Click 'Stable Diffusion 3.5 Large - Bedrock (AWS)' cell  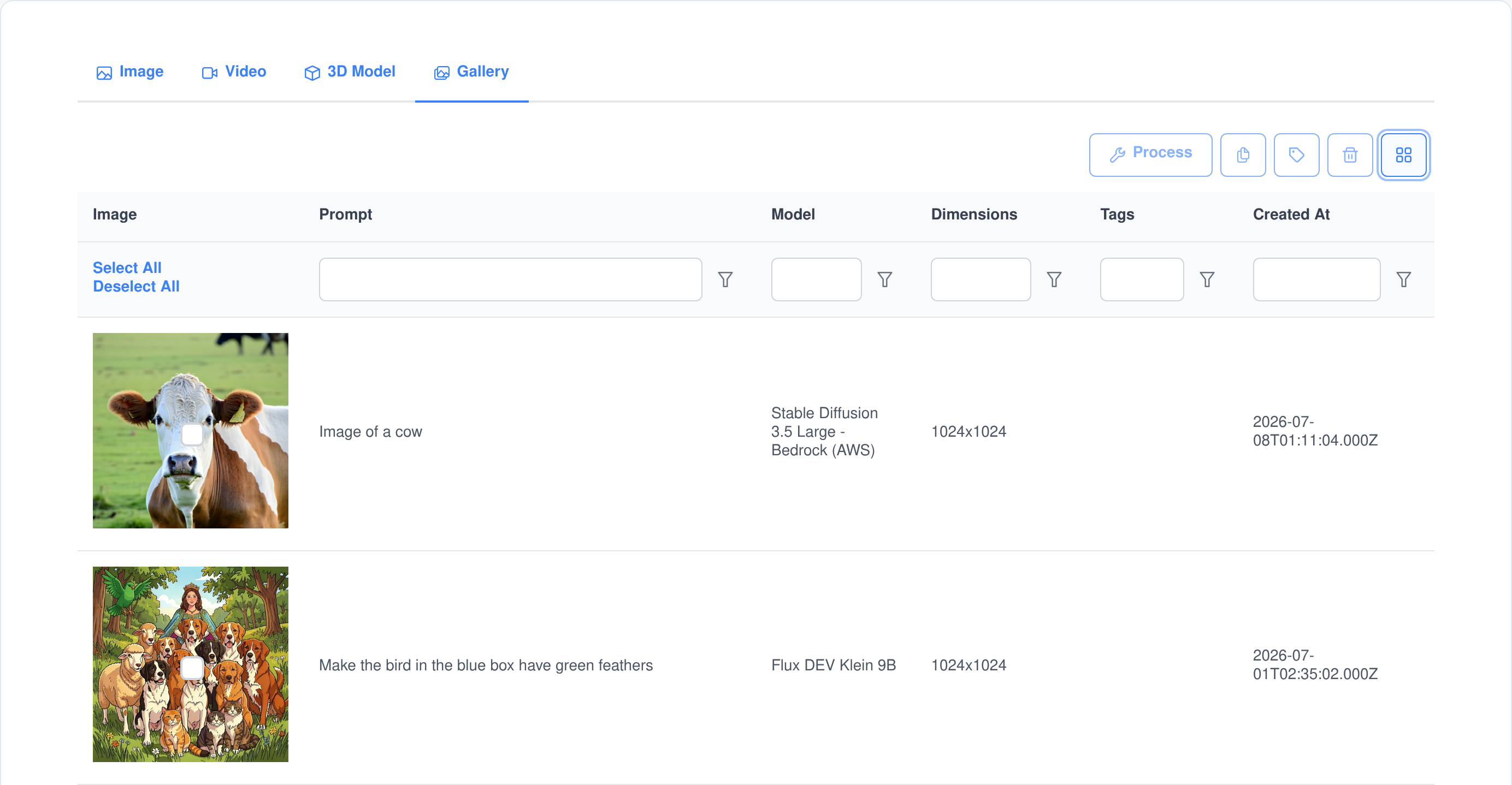[824, 432]
